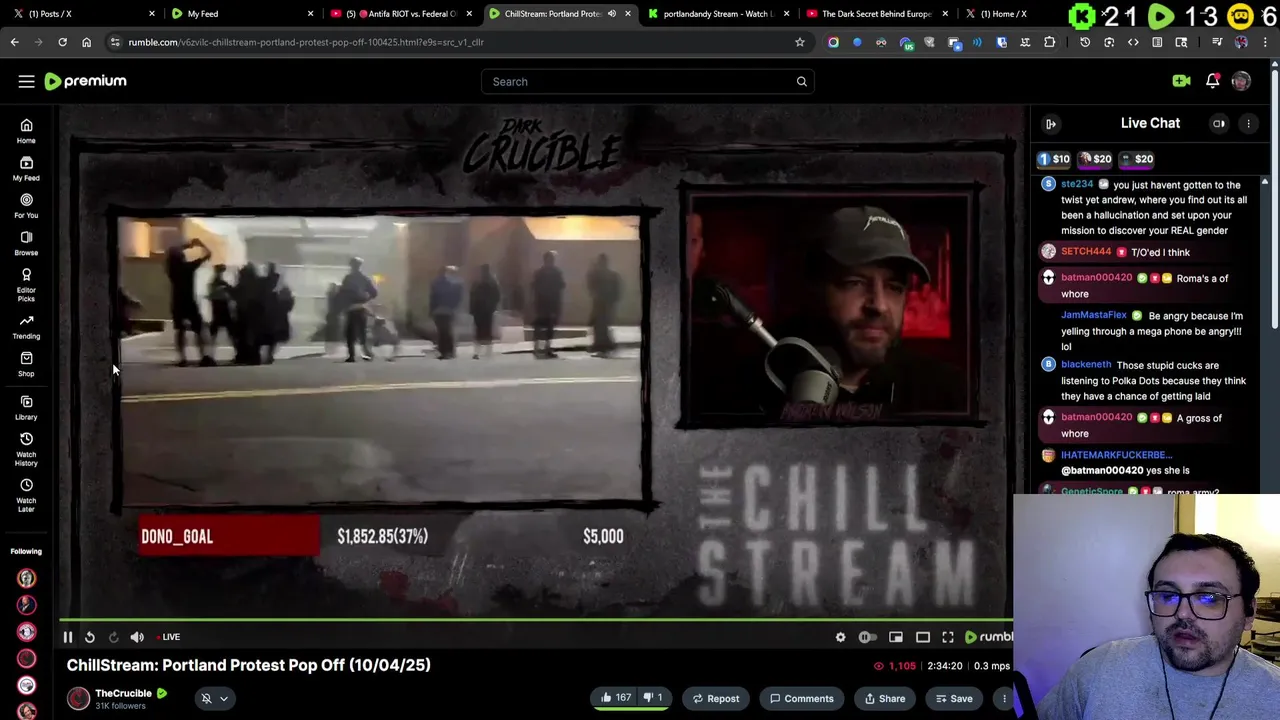Click username JamMastaFlex in chat

tap(1094, 316)
